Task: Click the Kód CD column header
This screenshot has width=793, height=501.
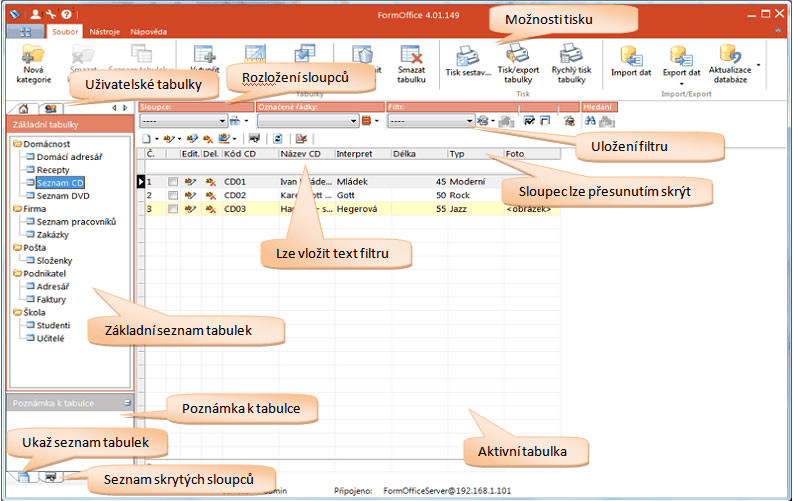Action: tap(250, 154)
